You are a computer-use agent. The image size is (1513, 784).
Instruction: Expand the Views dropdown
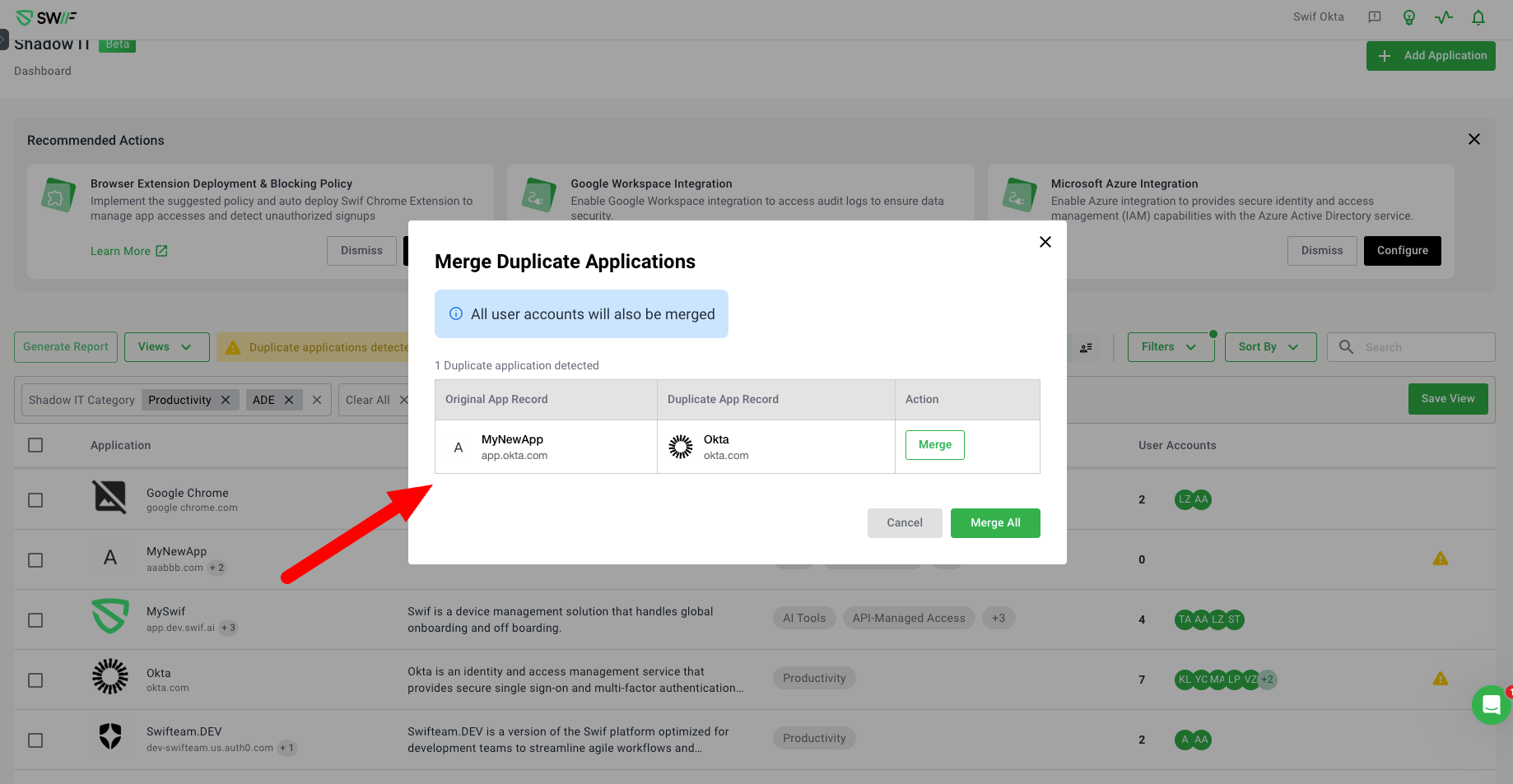pos(166,347)
